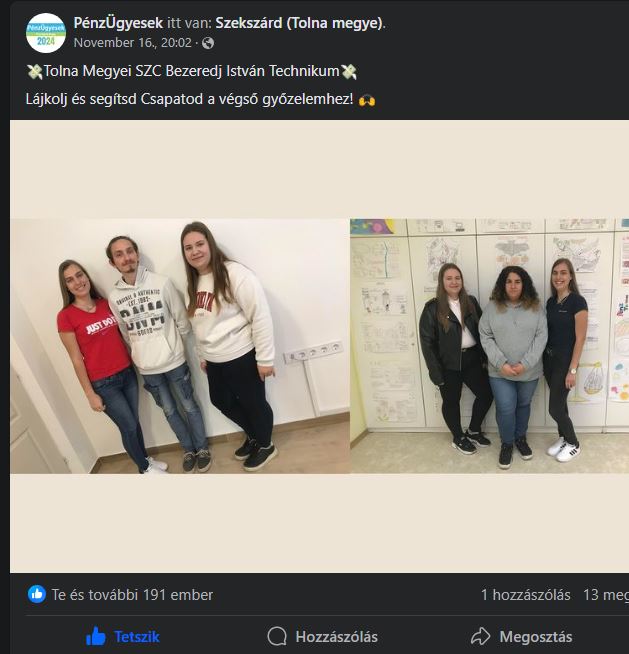Open the PénzÜgyesek 2024 profile picture
Screen dimensions: 629x654
pyautogui.click(x=45, y=33)
